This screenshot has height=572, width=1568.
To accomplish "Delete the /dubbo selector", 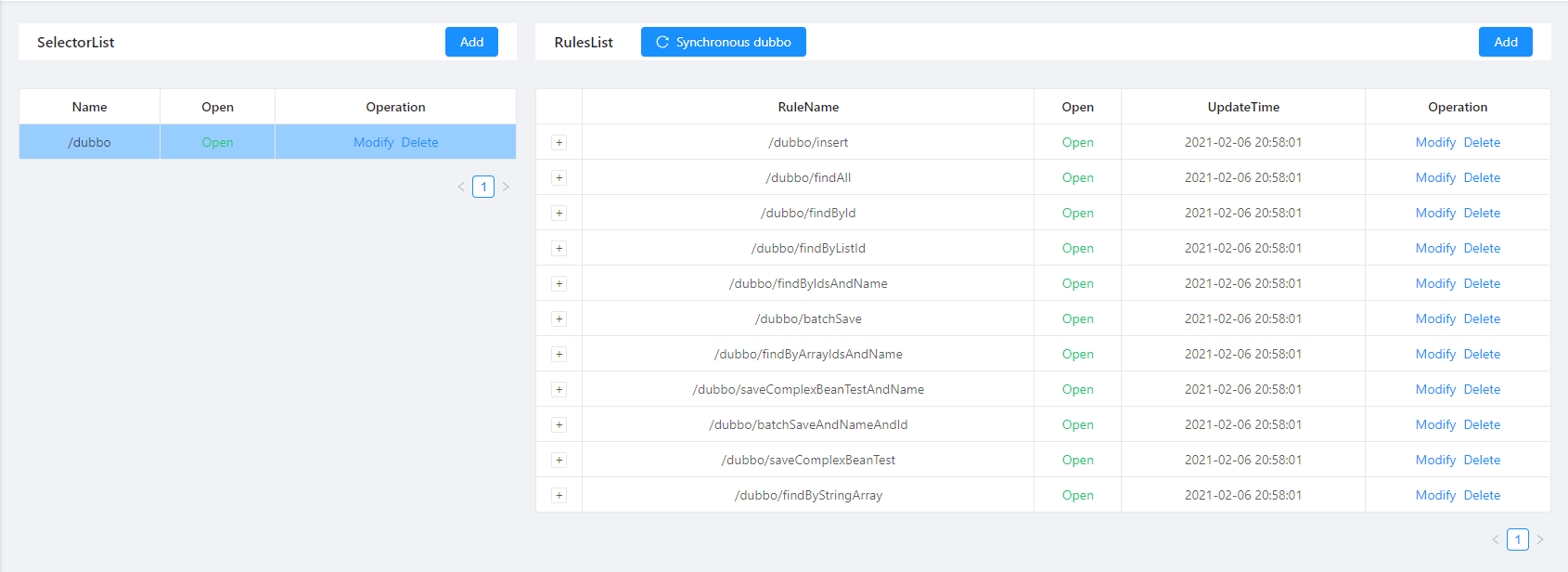I will [x=419, y=142].
